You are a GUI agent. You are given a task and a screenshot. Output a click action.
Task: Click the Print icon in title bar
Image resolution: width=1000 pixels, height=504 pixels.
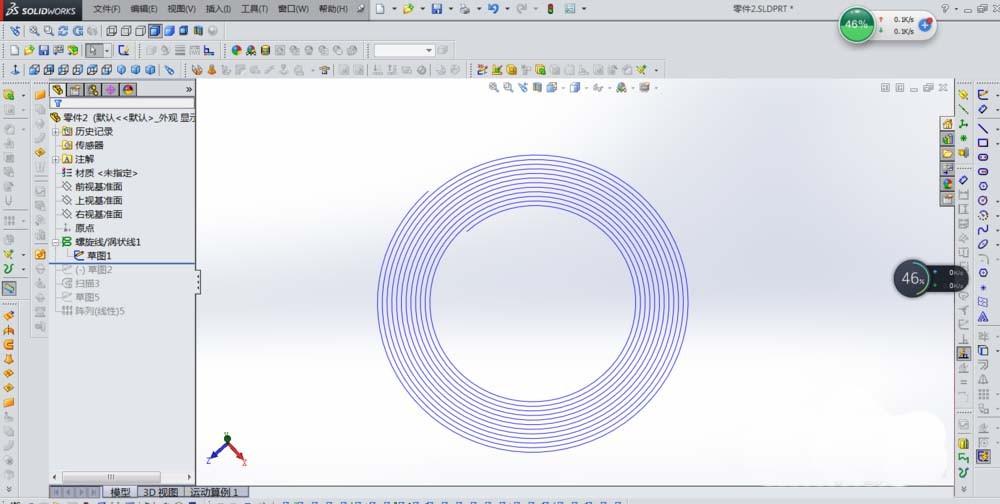pyautogui.click(x=465, y=9)
